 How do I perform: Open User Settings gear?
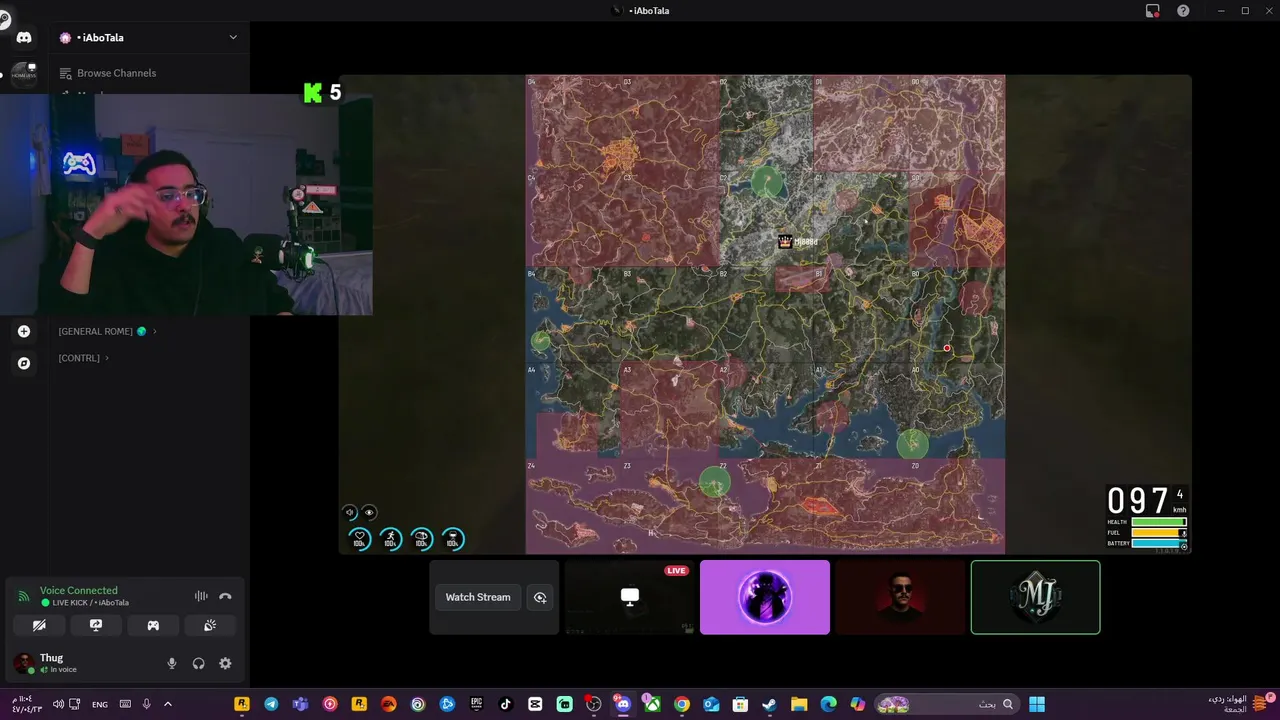[225, 663]
